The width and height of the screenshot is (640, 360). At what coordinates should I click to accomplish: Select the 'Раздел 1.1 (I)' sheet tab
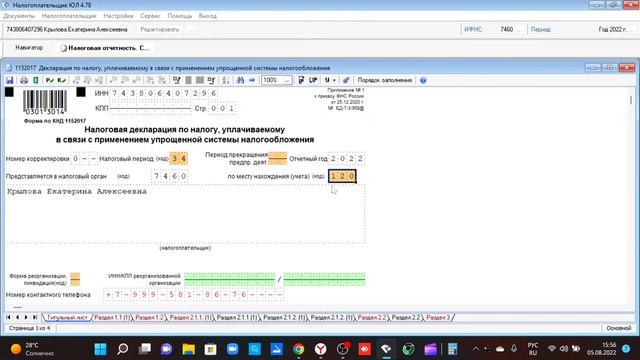[112, 317]
